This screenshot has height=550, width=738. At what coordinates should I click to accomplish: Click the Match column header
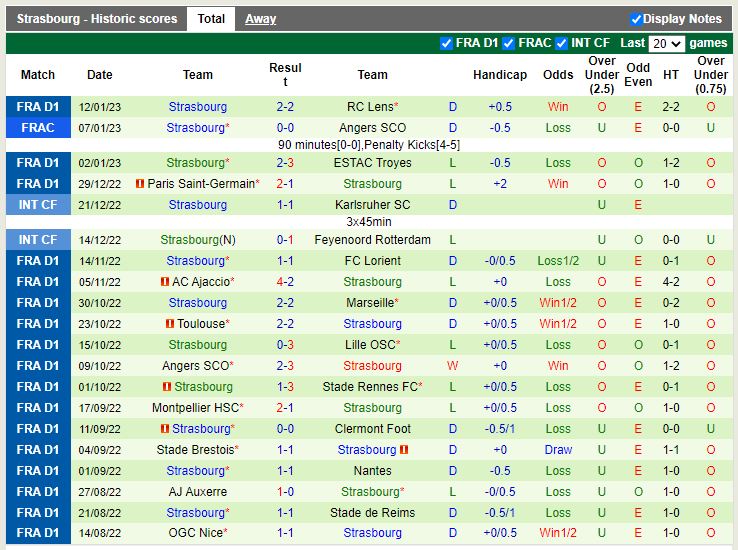(38, 75)
